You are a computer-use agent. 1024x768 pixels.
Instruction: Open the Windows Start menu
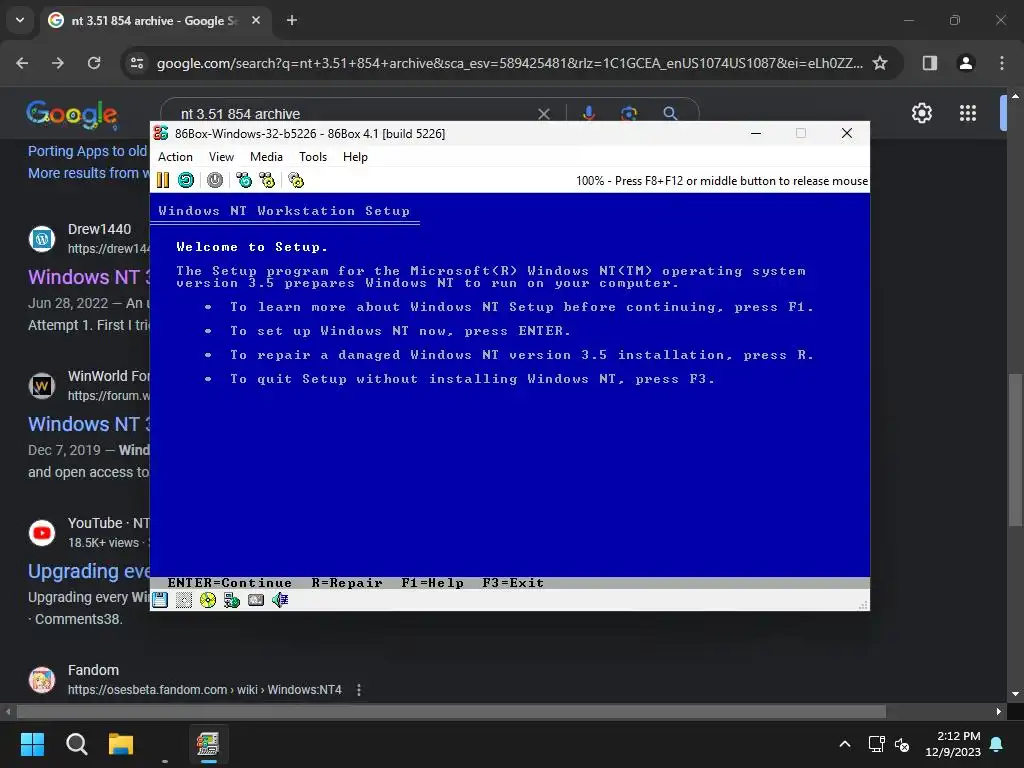tap(32, 744)
